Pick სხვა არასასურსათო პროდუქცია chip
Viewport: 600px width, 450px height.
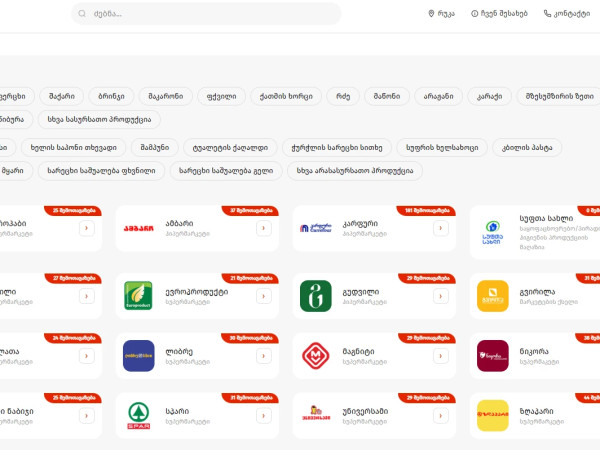(x=355, y=170)
